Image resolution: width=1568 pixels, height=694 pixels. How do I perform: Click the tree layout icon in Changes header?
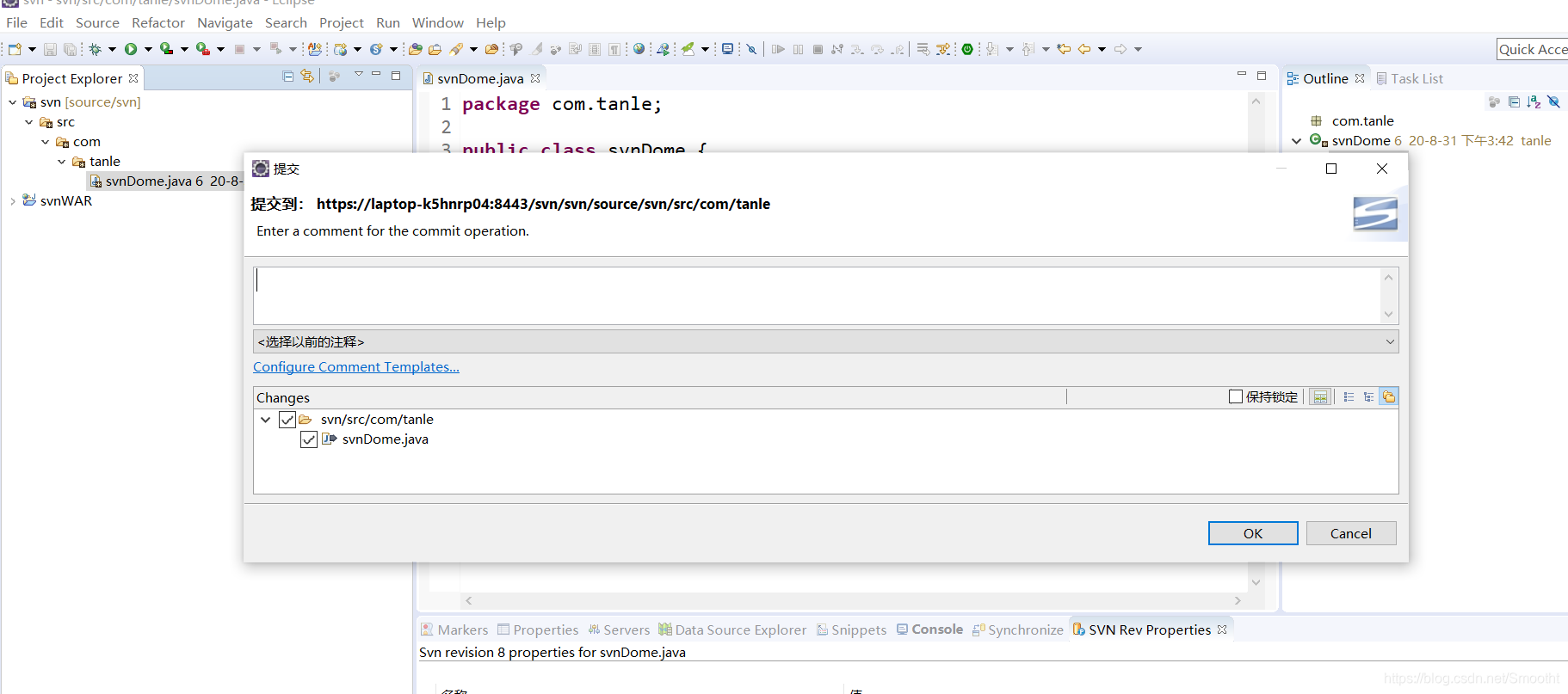(x=1368, y=396)
